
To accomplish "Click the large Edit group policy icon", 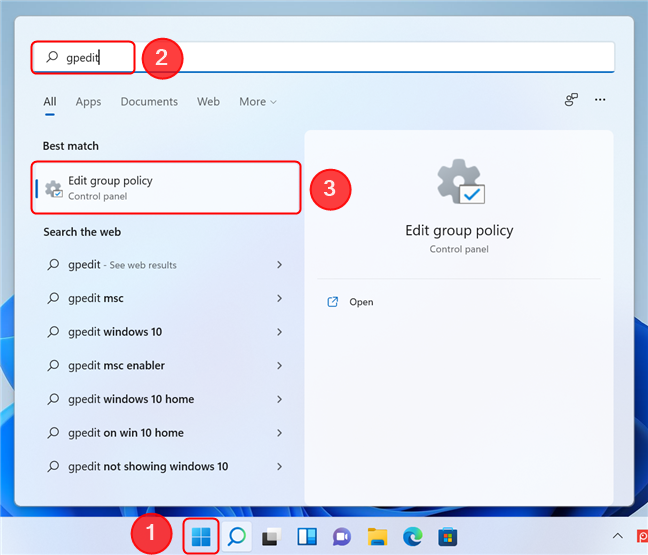I will pyautogui.click(x=461, y=181).
